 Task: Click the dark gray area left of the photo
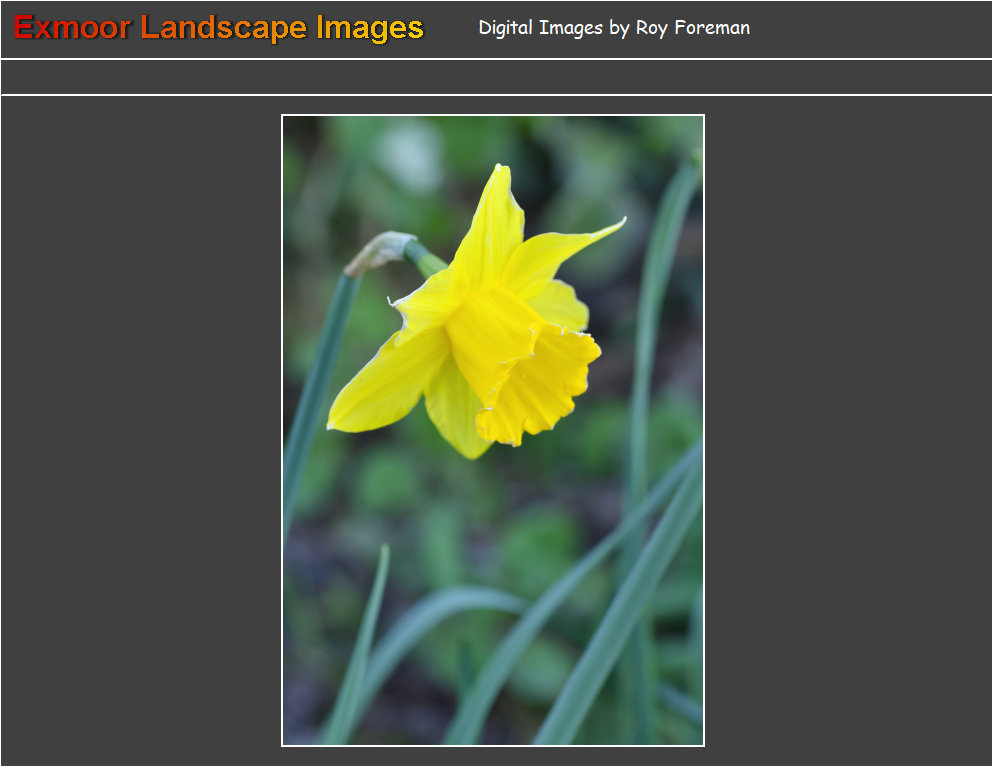[140, 430]
